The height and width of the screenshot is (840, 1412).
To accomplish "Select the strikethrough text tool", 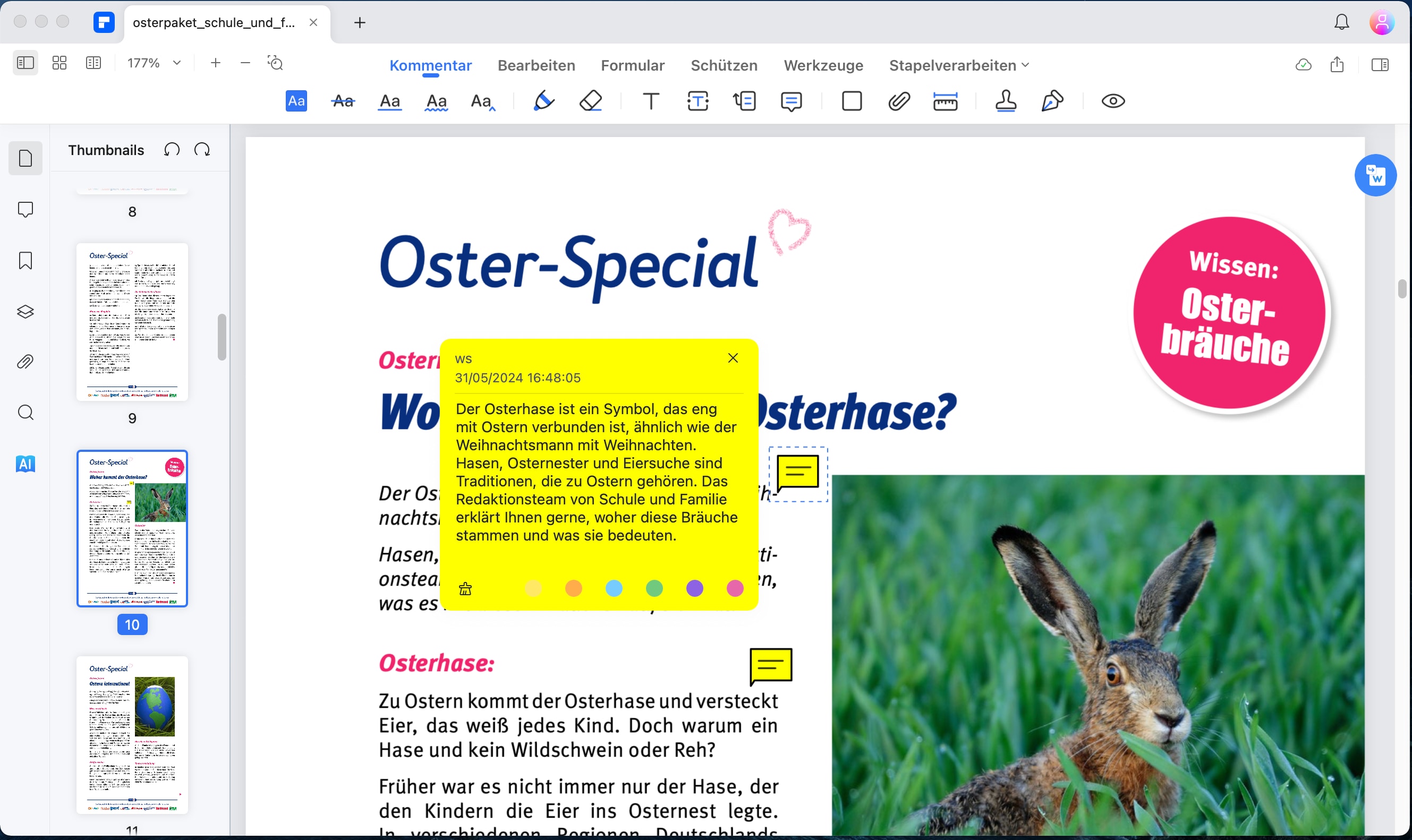I will click(x=343, y=101).
